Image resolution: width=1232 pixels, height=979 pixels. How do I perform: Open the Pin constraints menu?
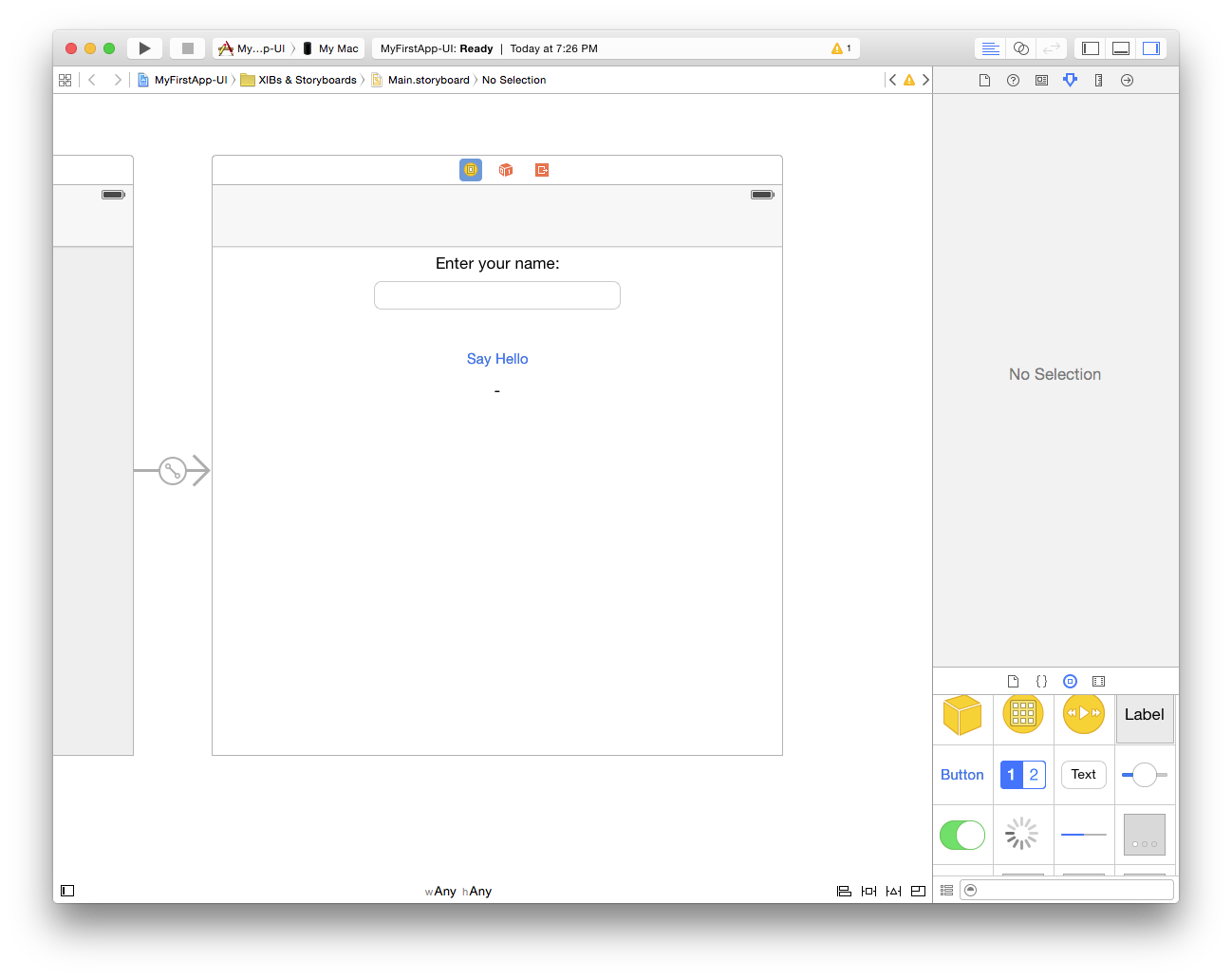868,891
